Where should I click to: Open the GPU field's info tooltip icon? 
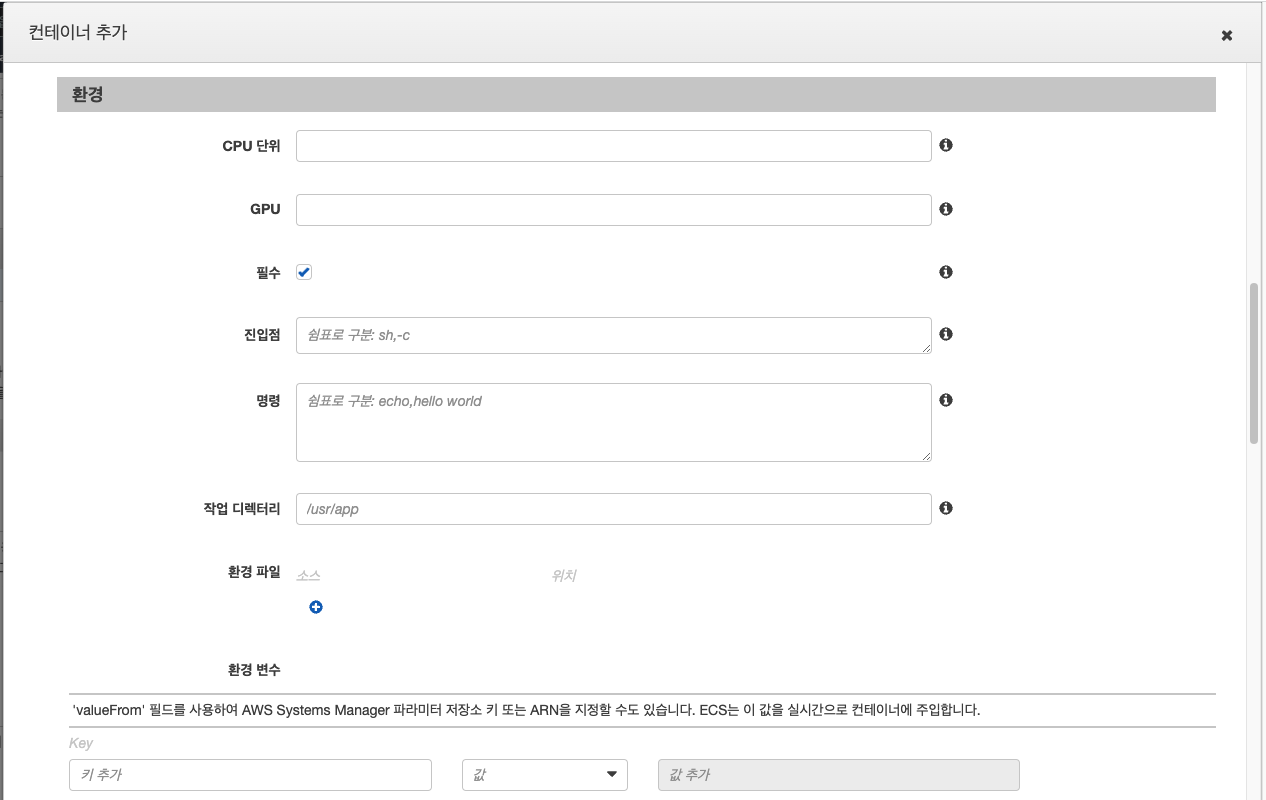pos(945,209)
